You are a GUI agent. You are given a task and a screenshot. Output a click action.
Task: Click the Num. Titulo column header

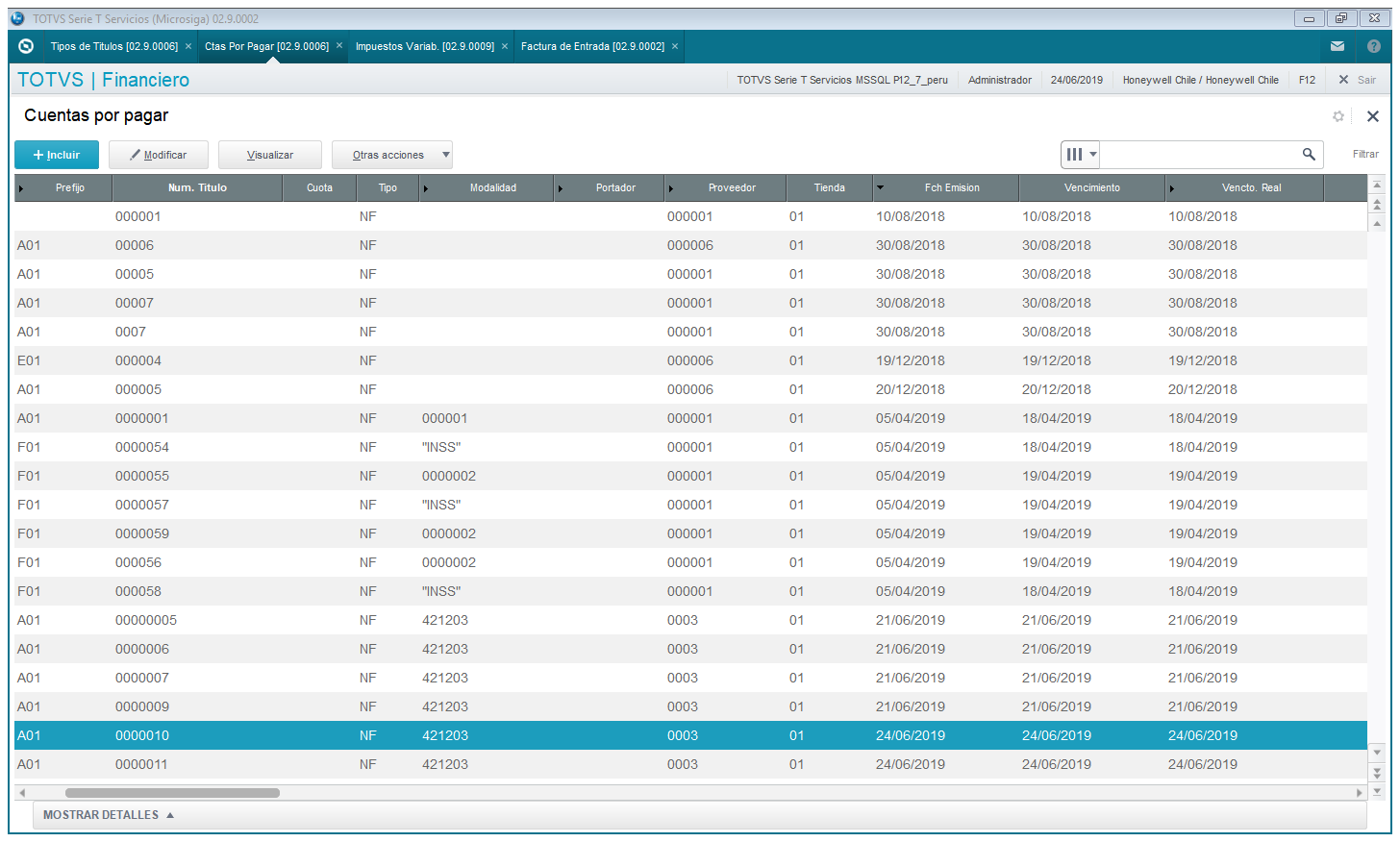pos(197,187)
